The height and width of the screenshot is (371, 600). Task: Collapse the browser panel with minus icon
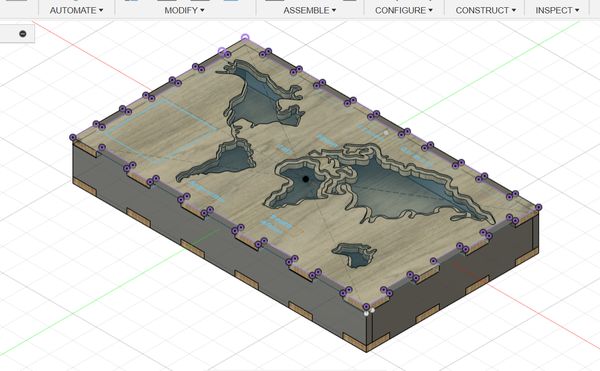coord(23,34)
